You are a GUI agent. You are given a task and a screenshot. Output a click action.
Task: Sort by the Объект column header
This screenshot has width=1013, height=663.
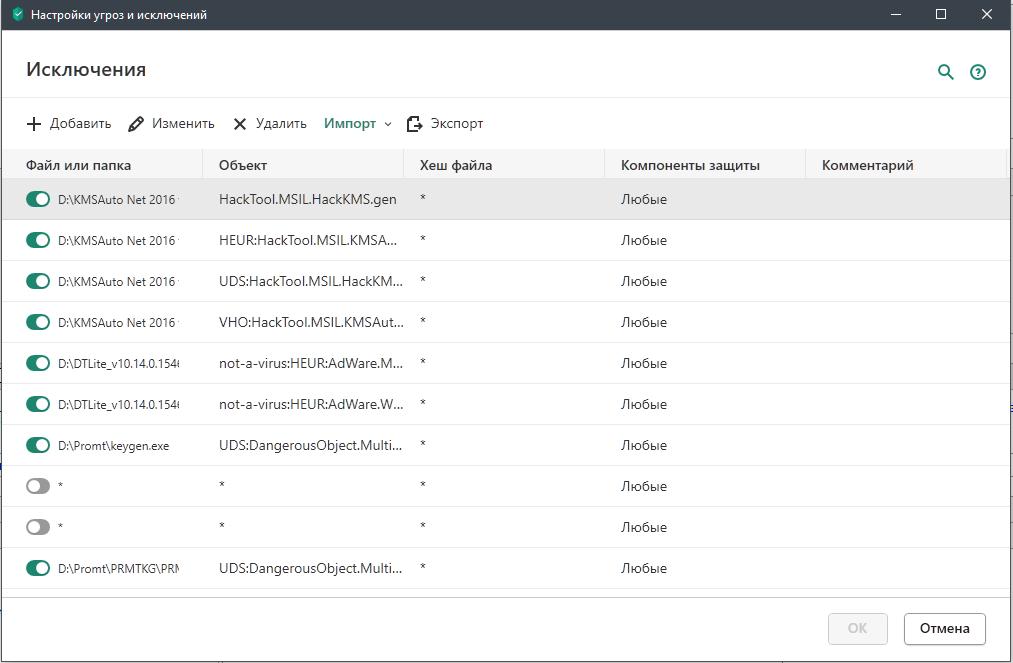point(243,165)
